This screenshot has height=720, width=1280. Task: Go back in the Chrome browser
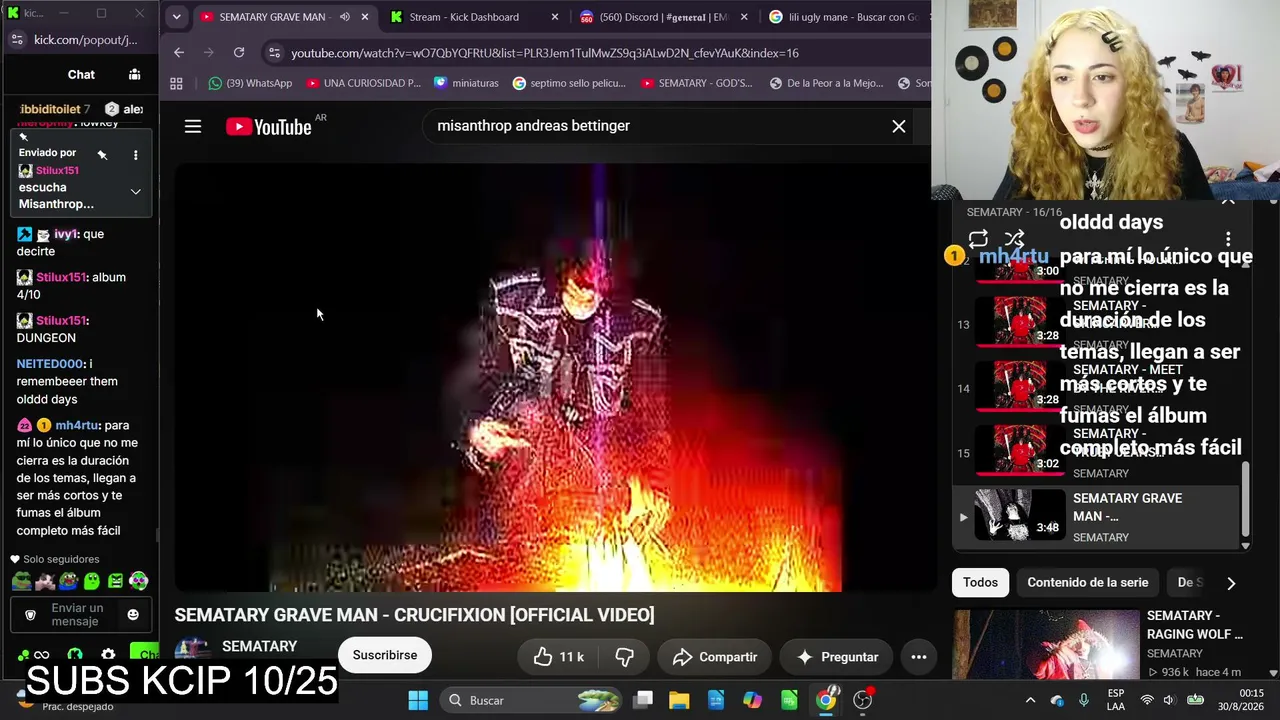coord(179,52)
